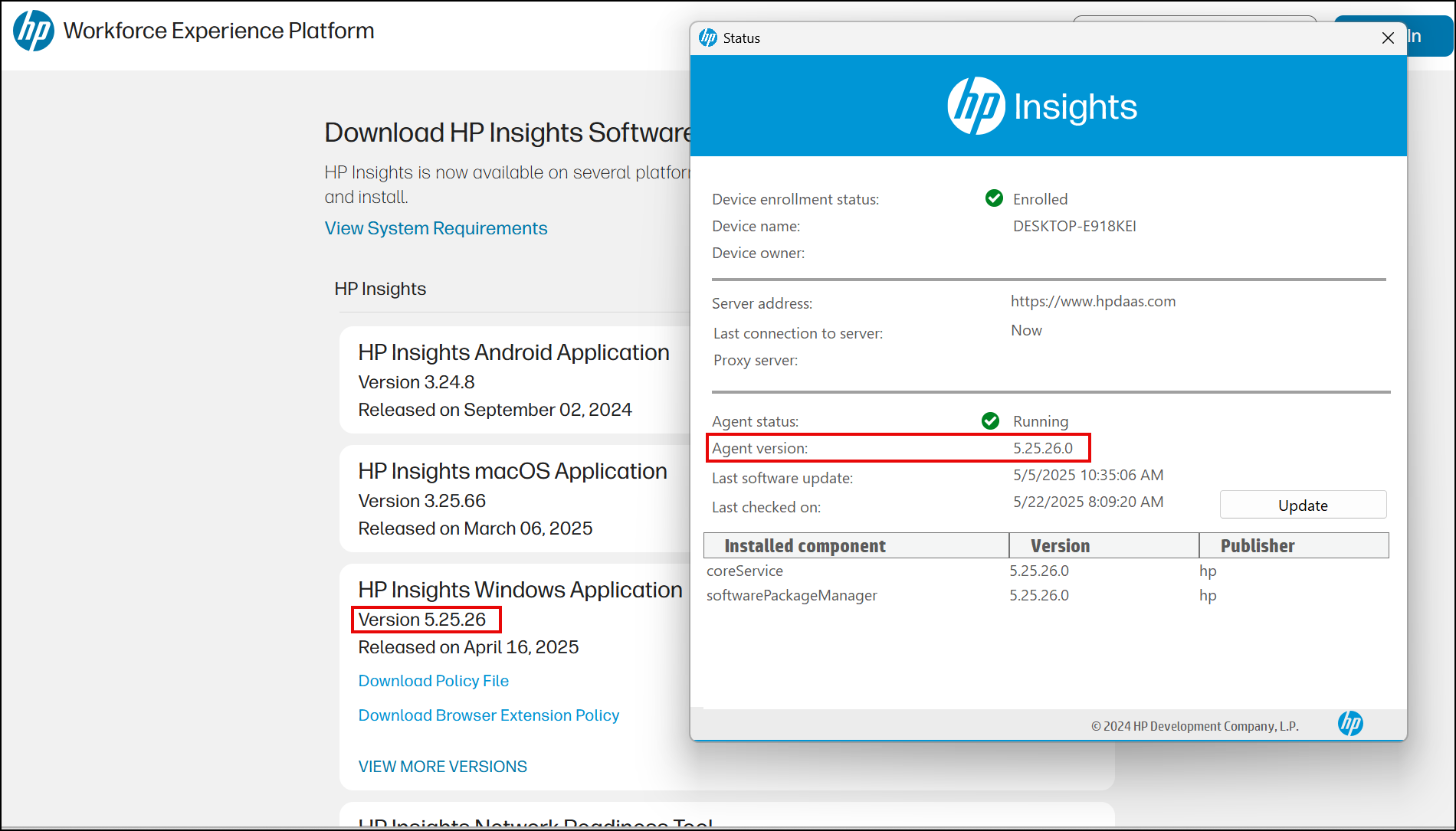This screenshot has width=1456, height=831.
Task: Close the Status dialog window
Action: coord(1388,38)
